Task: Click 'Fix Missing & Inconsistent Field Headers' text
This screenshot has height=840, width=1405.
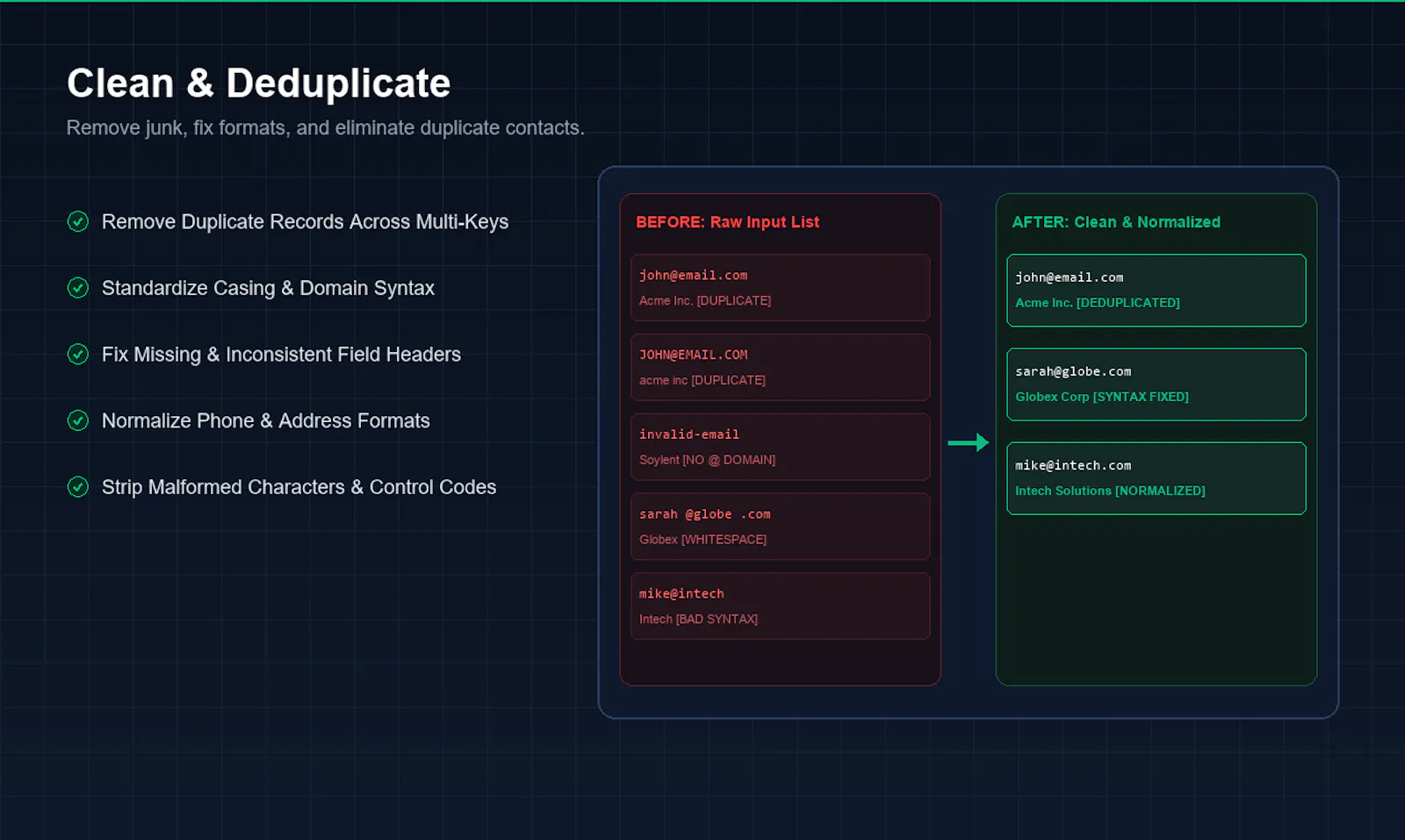Action: [x=281, y=355]
